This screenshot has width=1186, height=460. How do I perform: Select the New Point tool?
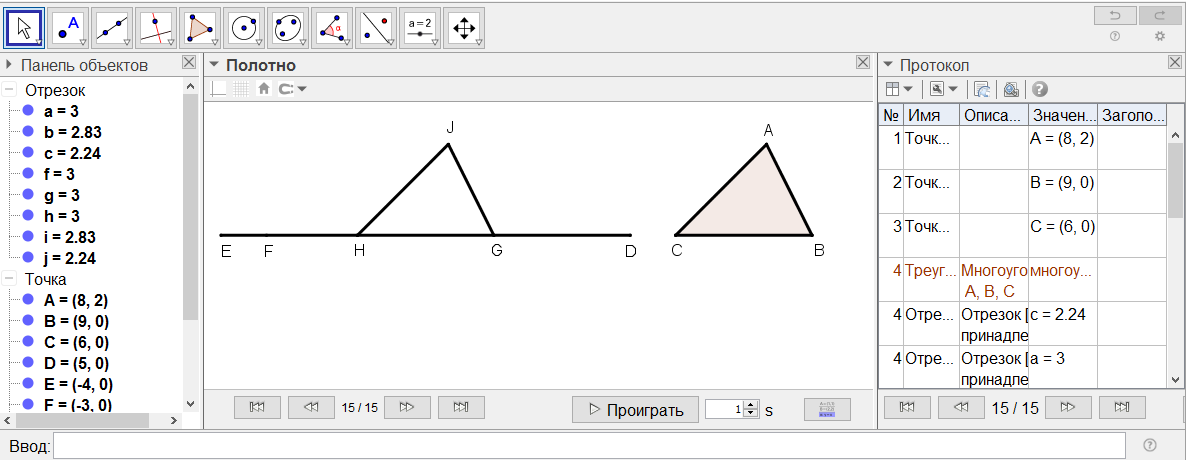pos(67,28)
